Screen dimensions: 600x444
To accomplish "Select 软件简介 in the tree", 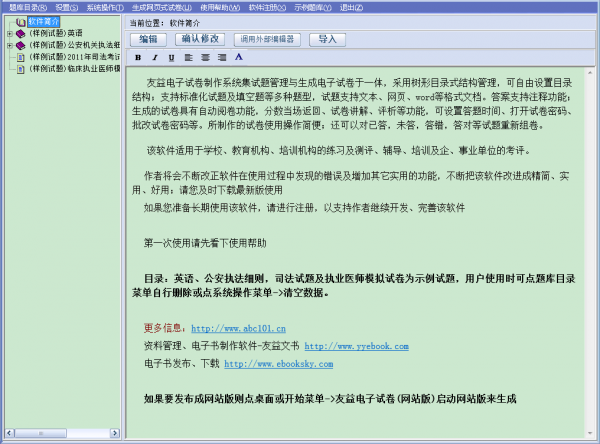I will [x=43, y=22].
